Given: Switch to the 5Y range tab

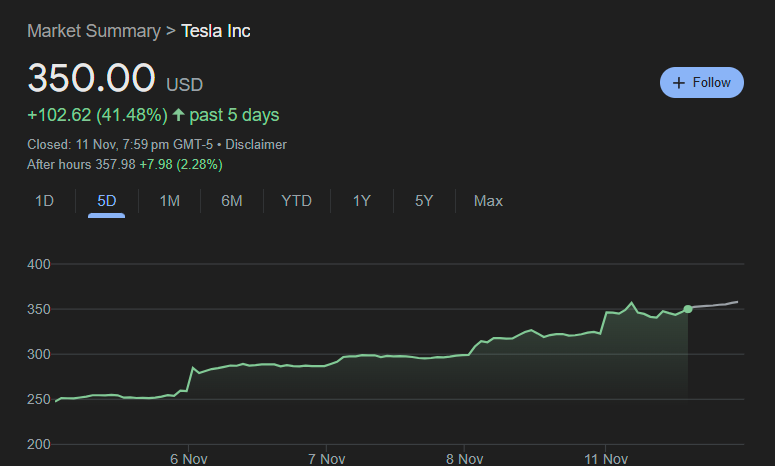Looking at the screenshot, I should click(x=424, y=201).
